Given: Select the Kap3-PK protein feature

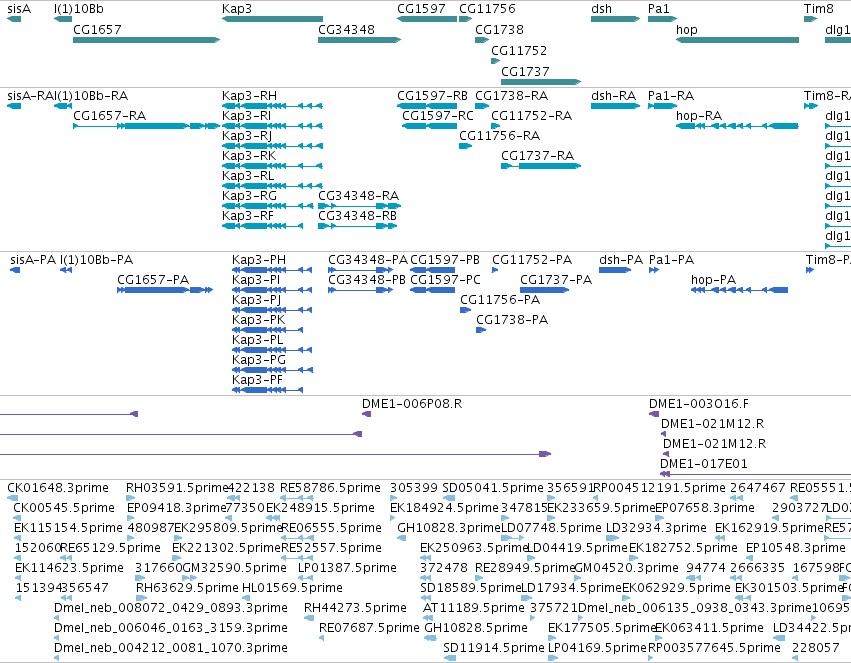Looking at the screenshot, I should [268, 330].
